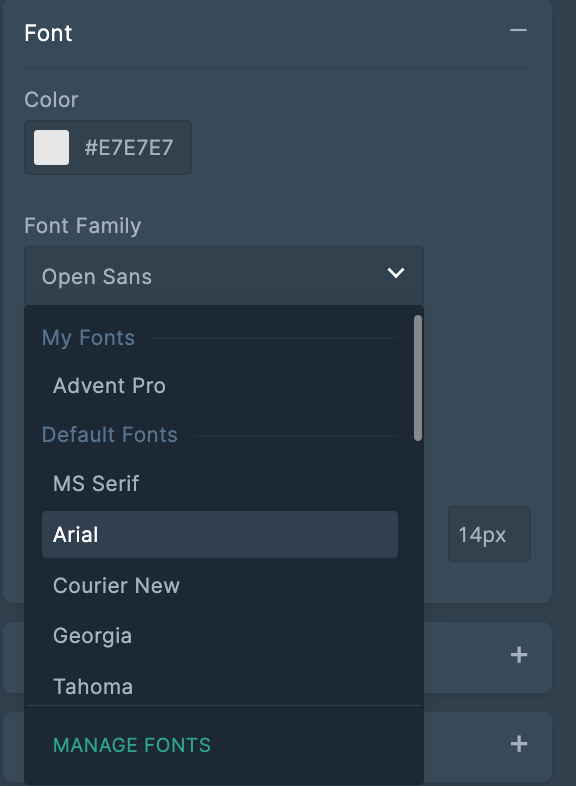Pick the highlighted Arial font option
The width and height of the screenshot is (576, 786).
pos(220,535)
